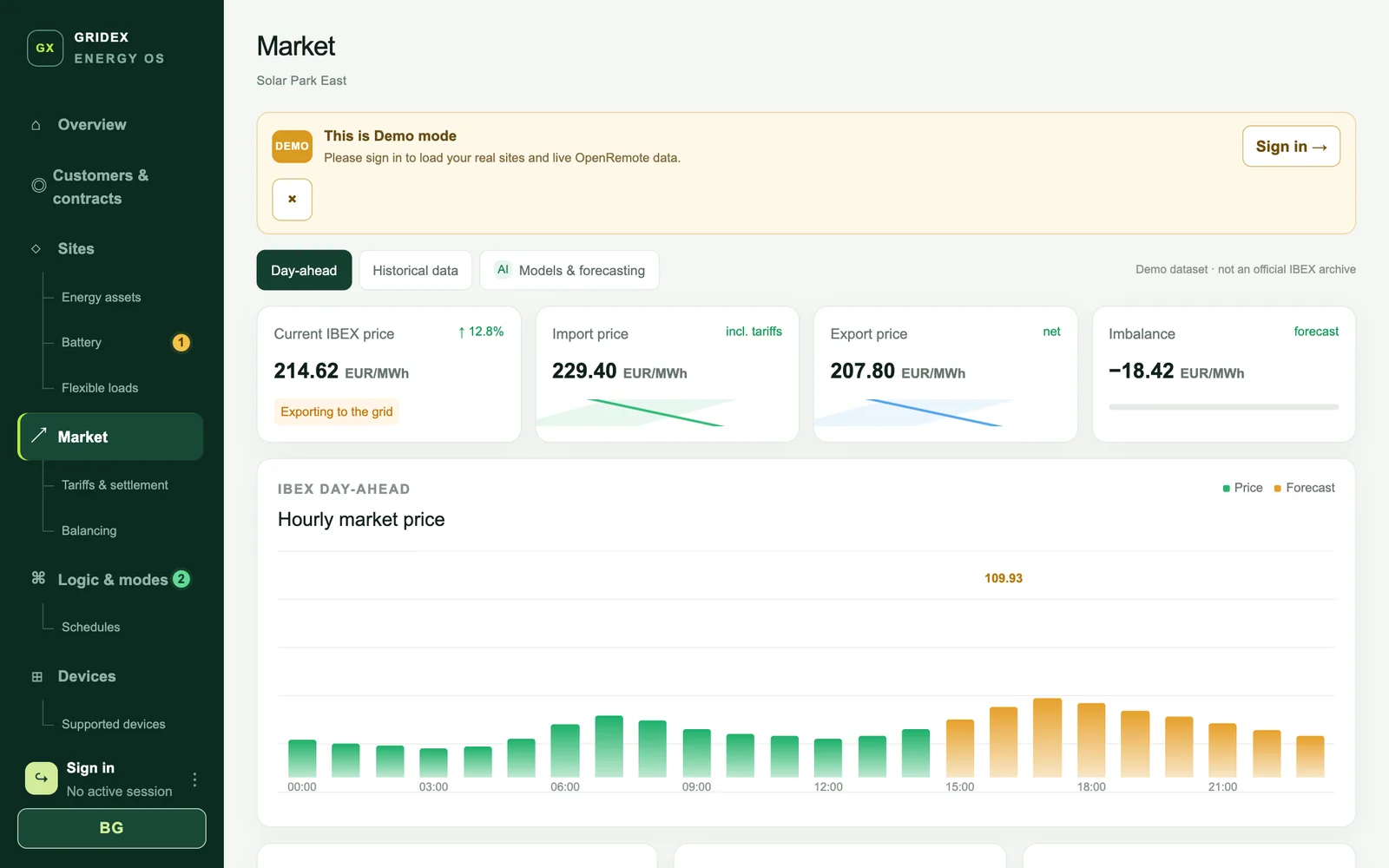Screen dimensions: 1389x868
Task: Click Sign in at sidebar bottom
Action: [x=90, y=768]
